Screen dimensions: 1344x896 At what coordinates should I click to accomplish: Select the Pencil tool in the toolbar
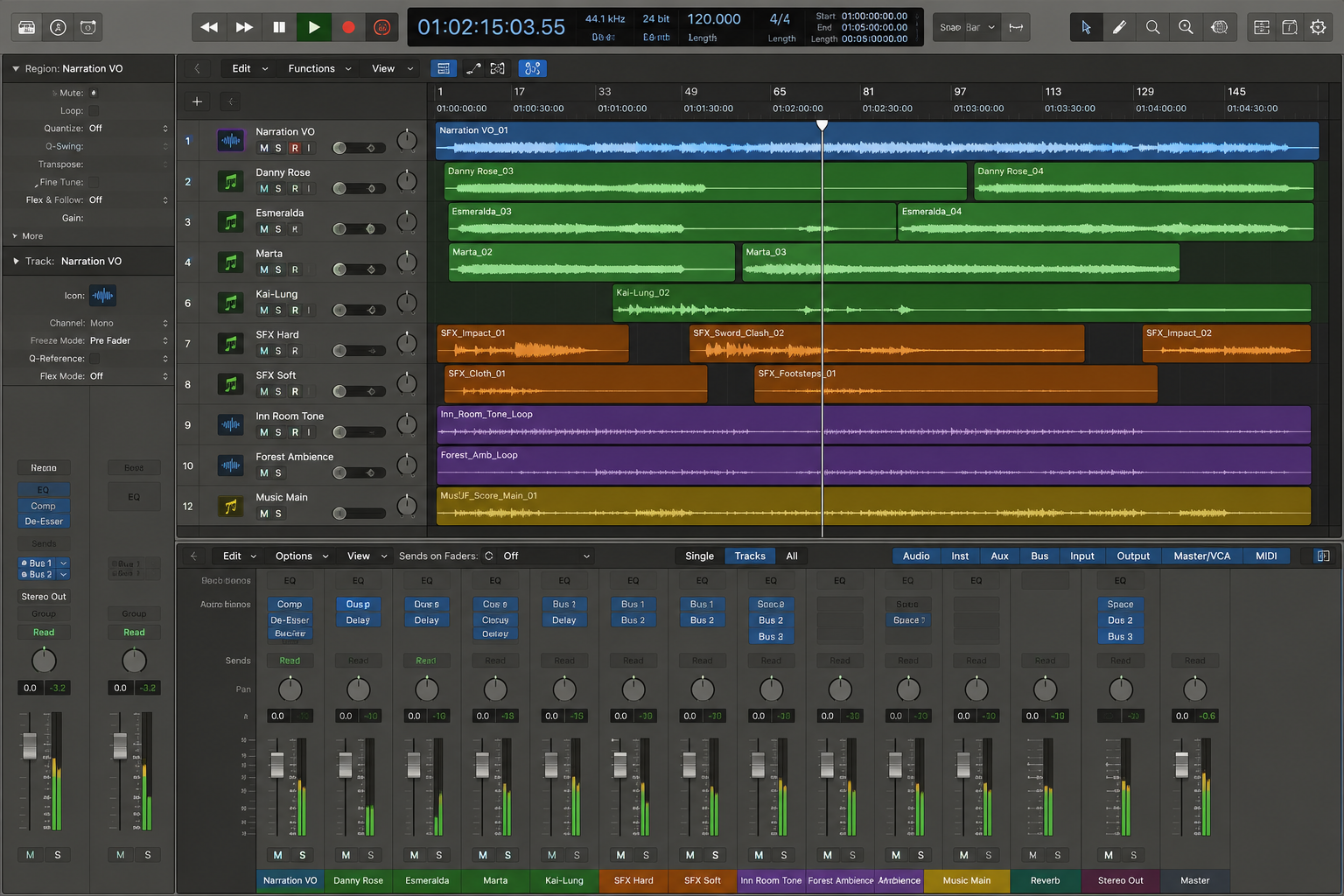pos(1119,27)
